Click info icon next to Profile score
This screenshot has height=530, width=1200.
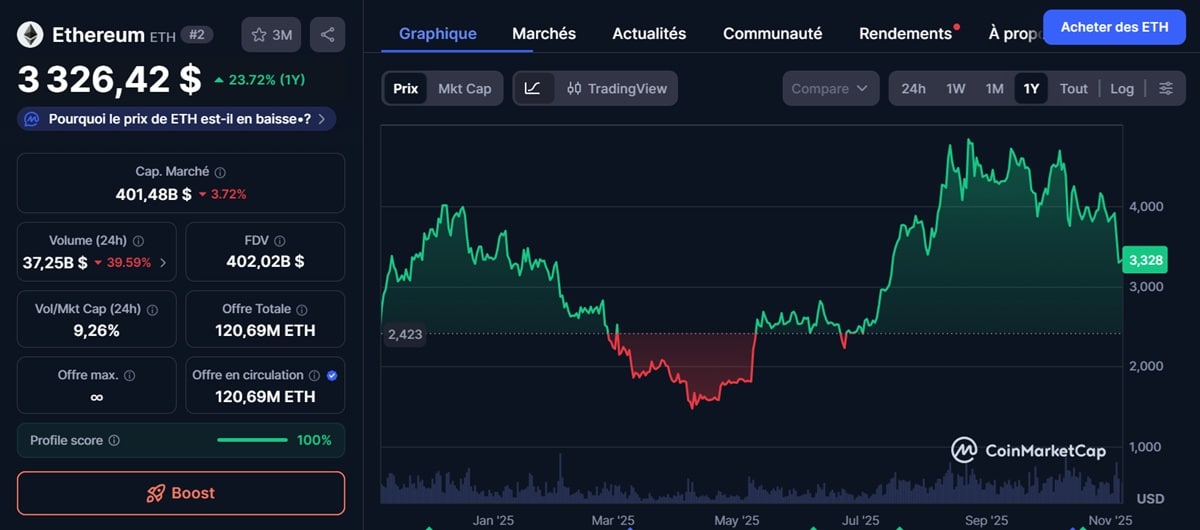tap(114, 441)
